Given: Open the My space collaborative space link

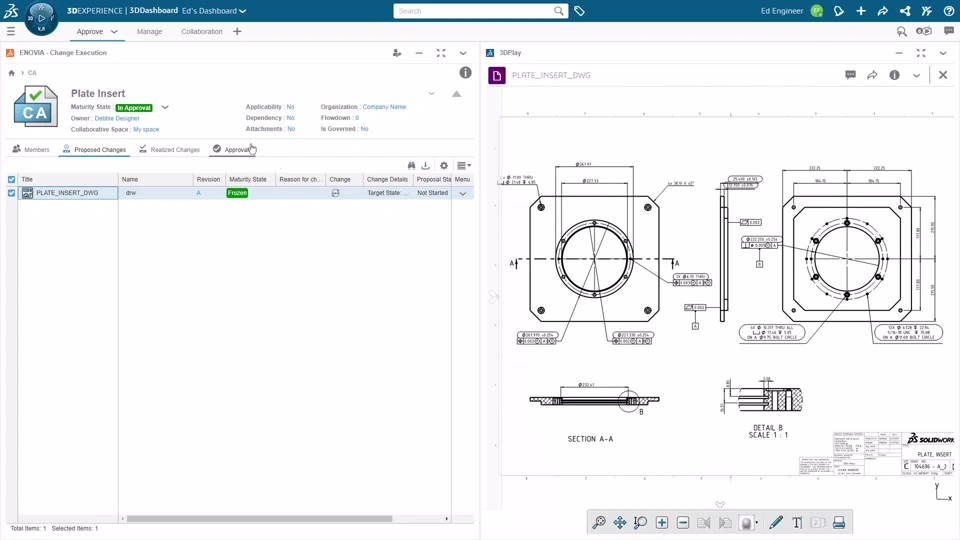Looking at the screenshot, I should click(x=146, y=129).
